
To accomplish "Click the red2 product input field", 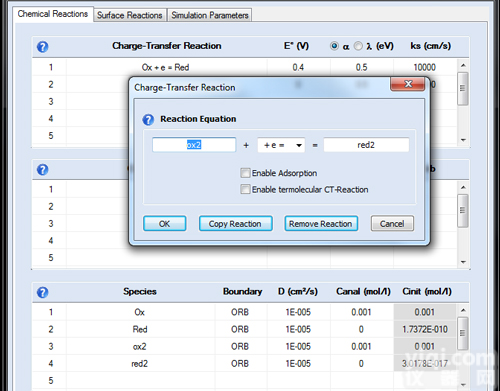I will click(366, 145).
